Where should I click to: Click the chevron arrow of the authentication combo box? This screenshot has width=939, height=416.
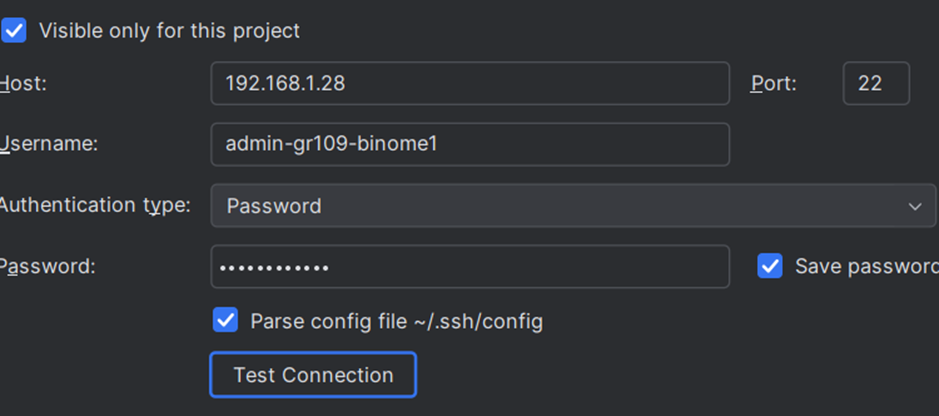coord(914,207)
